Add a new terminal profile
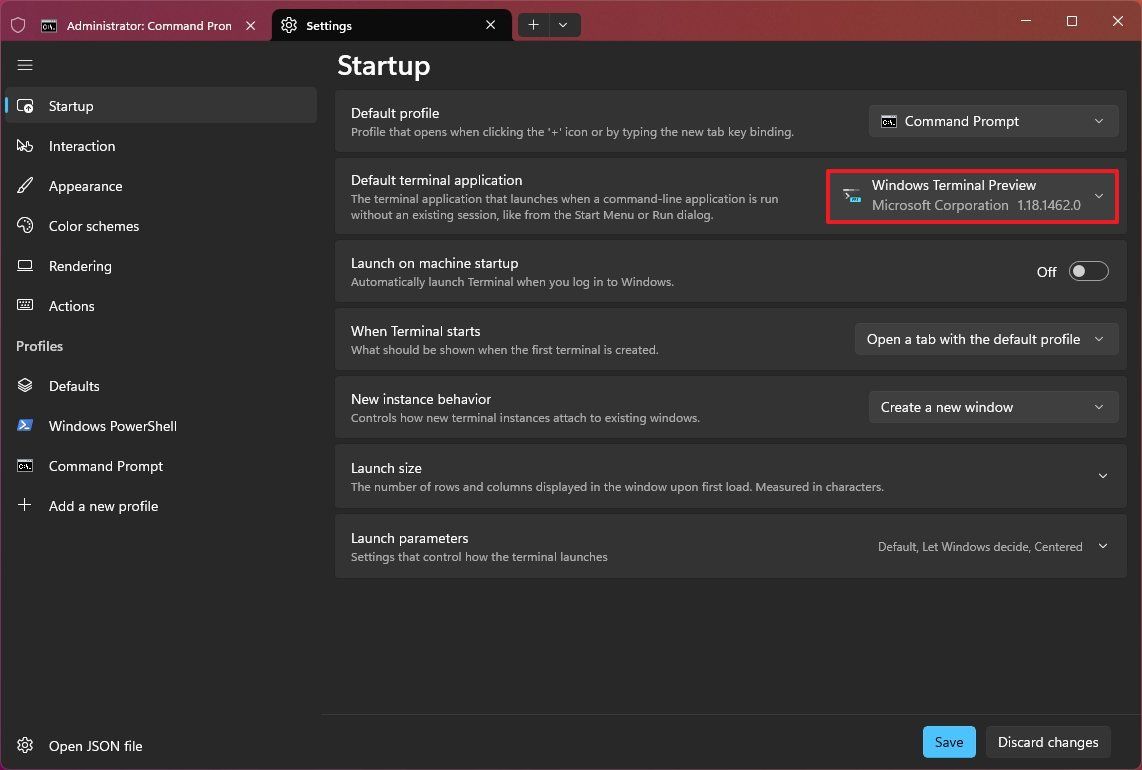Screen dimensions: 1142x770 tap(103, 506)
